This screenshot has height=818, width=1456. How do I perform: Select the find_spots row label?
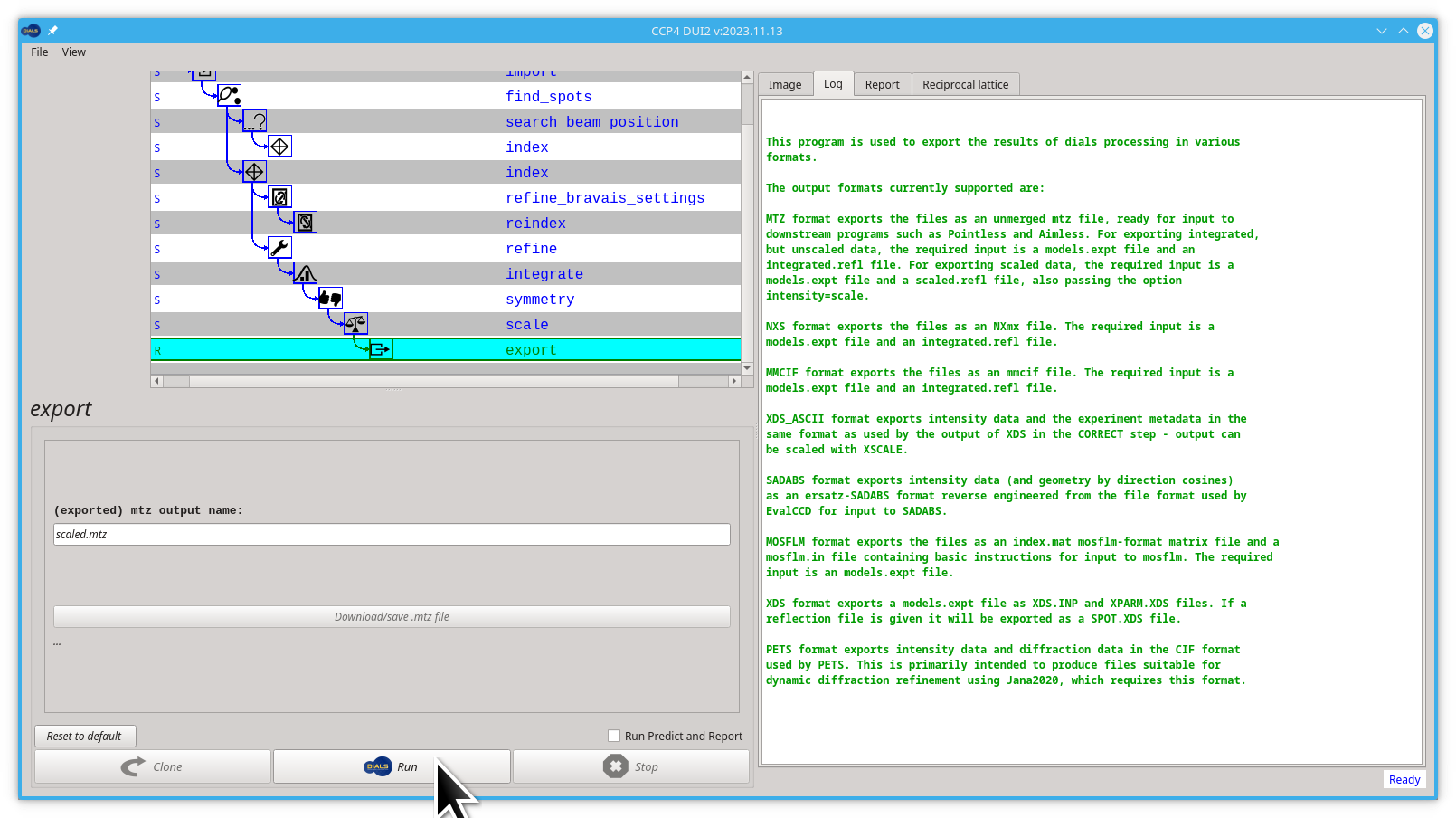tap(549, 96)
